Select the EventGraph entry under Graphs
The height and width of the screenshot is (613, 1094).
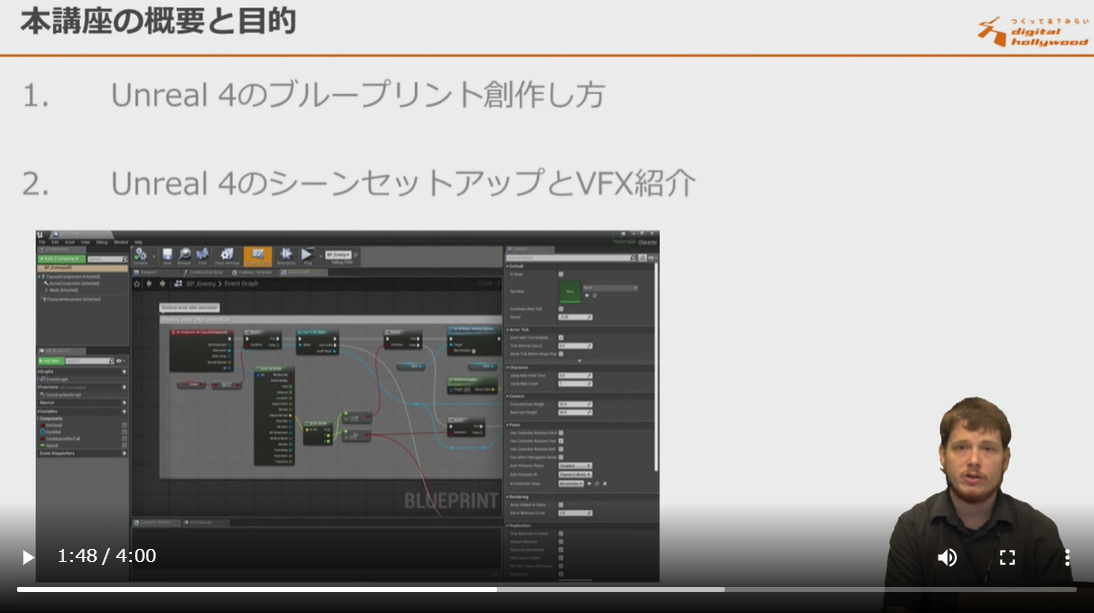click(56, 379)
